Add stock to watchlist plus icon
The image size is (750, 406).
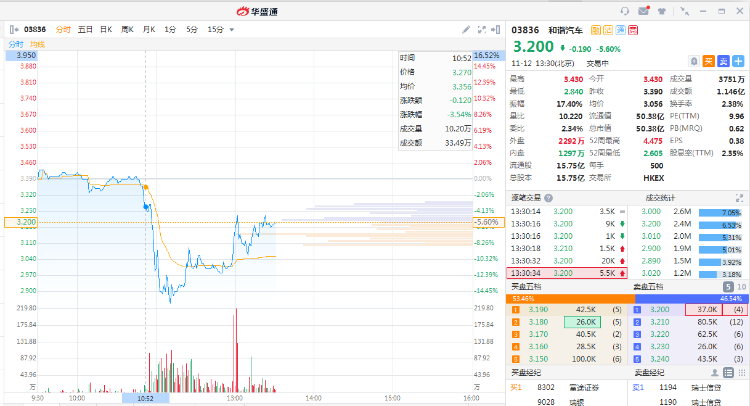(x=739, y=61)
